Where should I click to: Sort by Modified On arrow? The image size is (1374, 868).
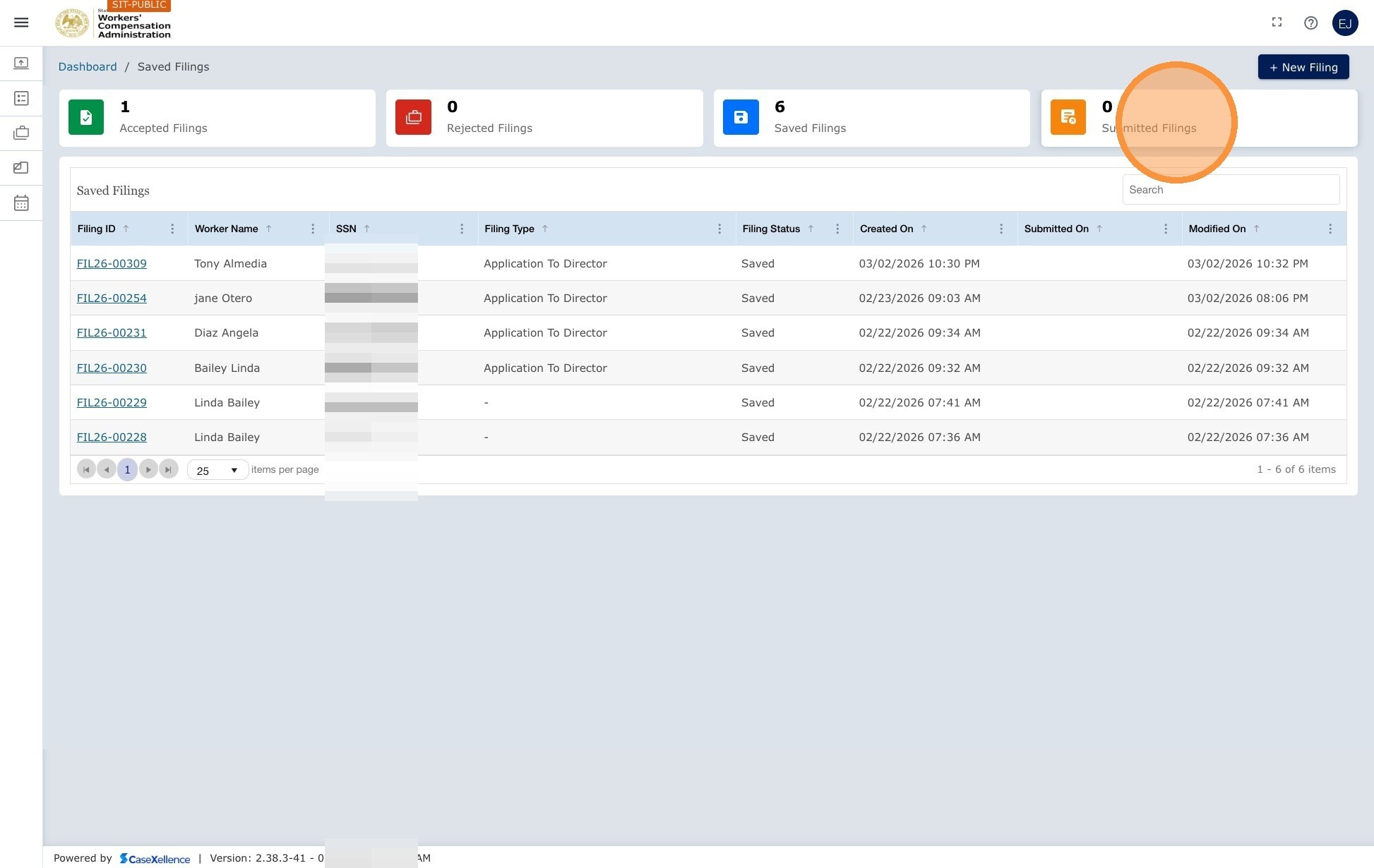click(x=1256, y=229)
